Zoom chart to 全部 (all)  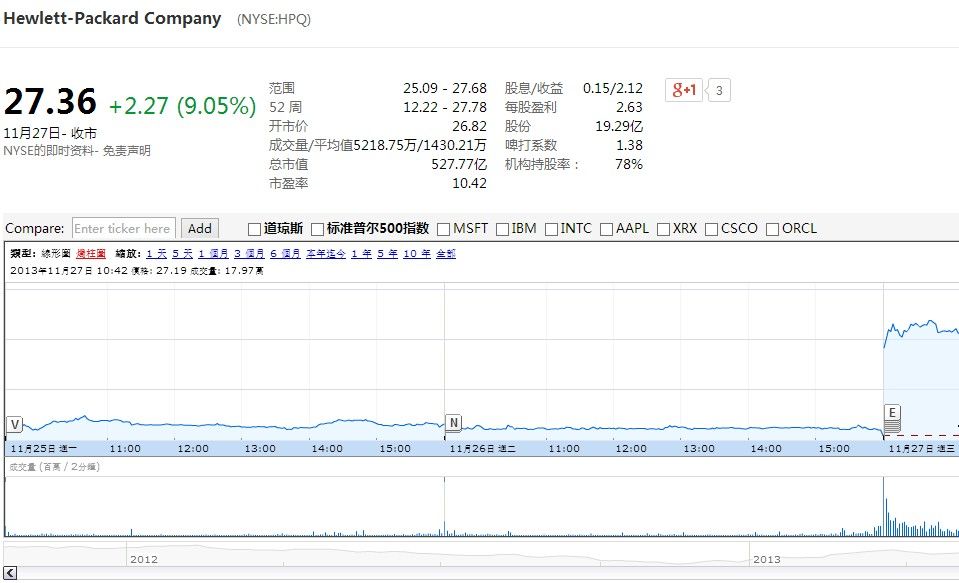tap(446, 253)
